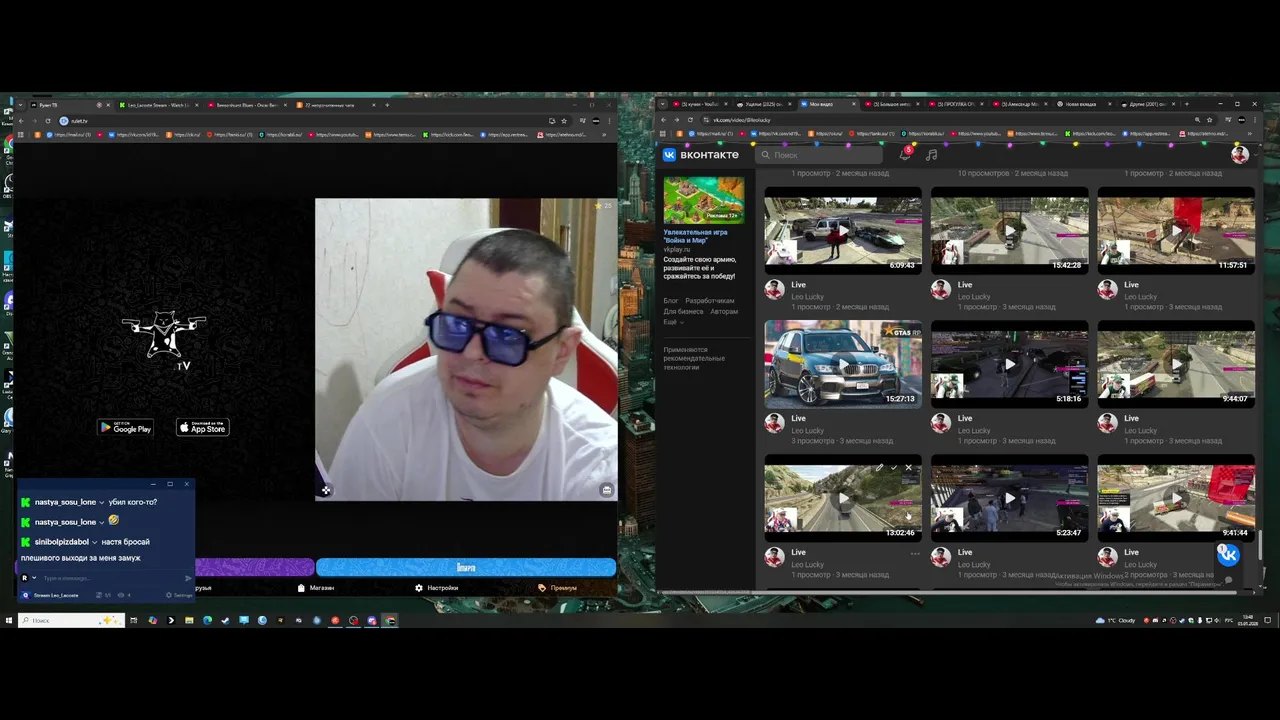This screenshot has height=720, width=1280.
Task: Open File Explorer from taskbar
Action: click(x=189, y=620)
